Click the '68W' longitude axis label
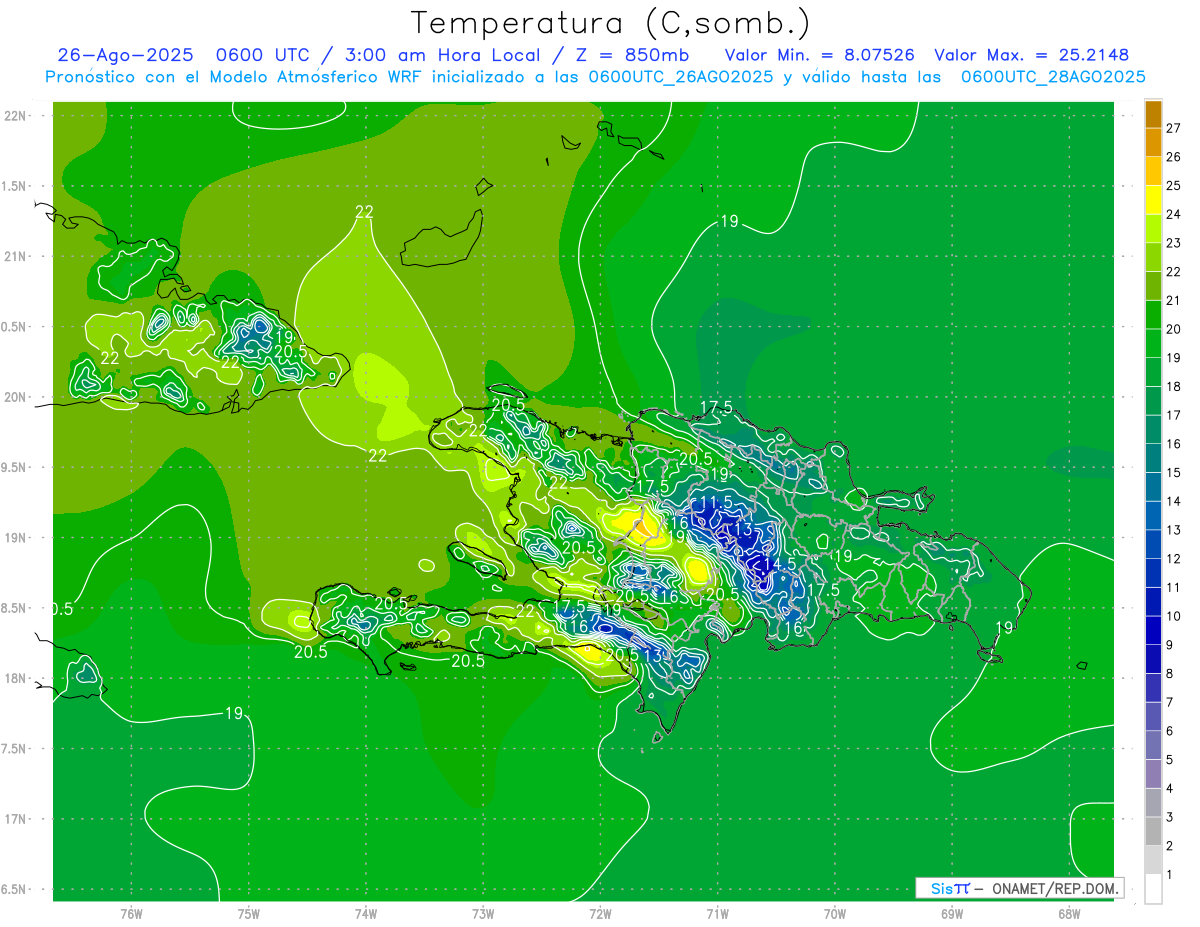This screenshot has height=927, width=1200. tap(1069, 913)
